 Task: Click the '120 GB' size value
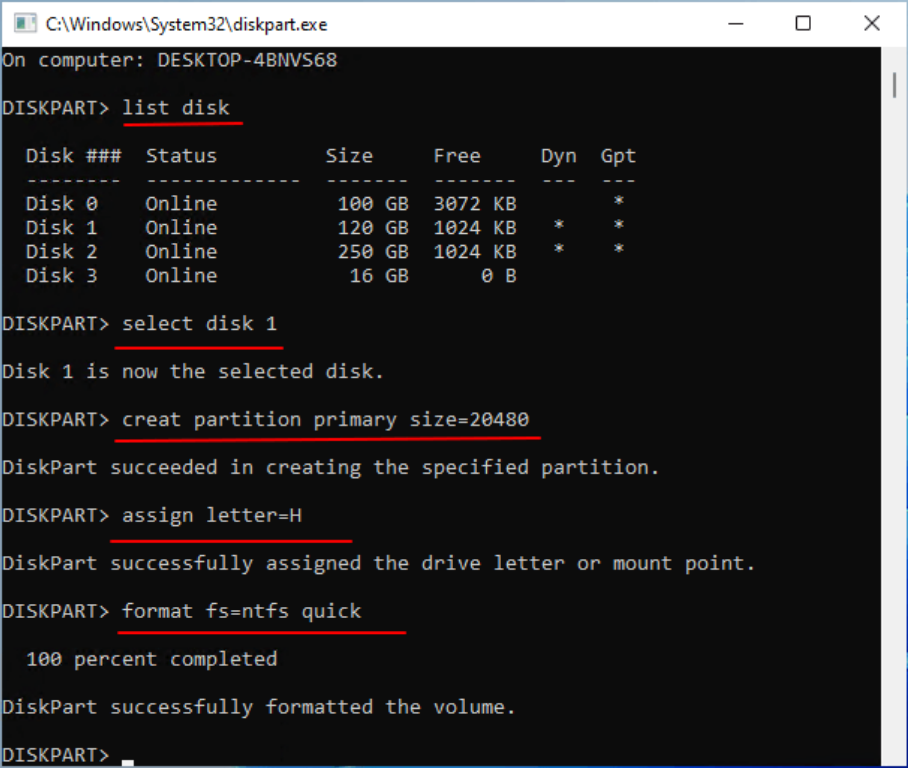click(374, 228)
